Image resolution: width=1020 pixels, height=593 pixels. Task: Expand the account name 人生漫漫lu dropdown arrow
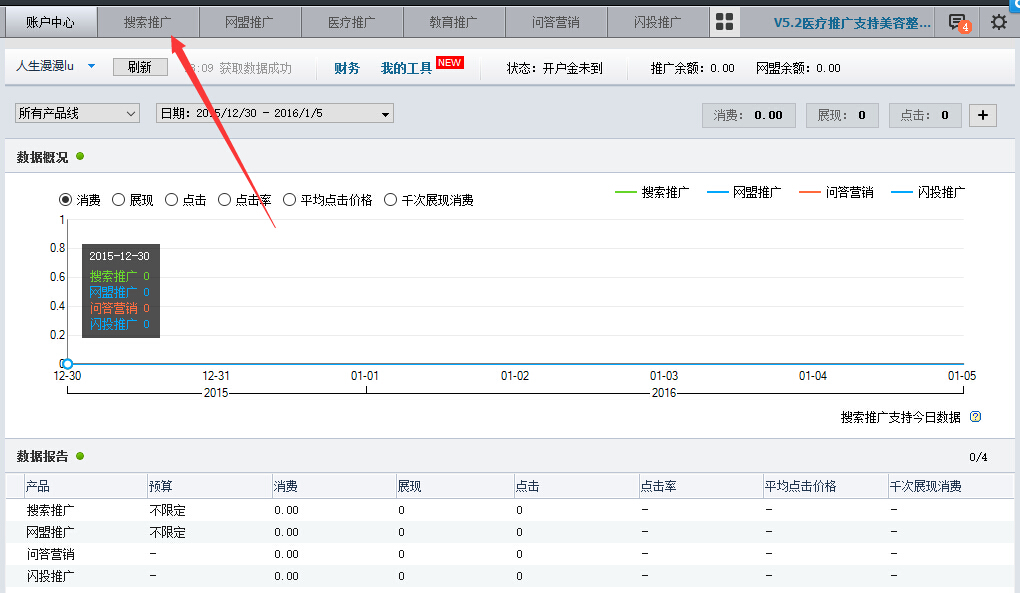point(92,66)
